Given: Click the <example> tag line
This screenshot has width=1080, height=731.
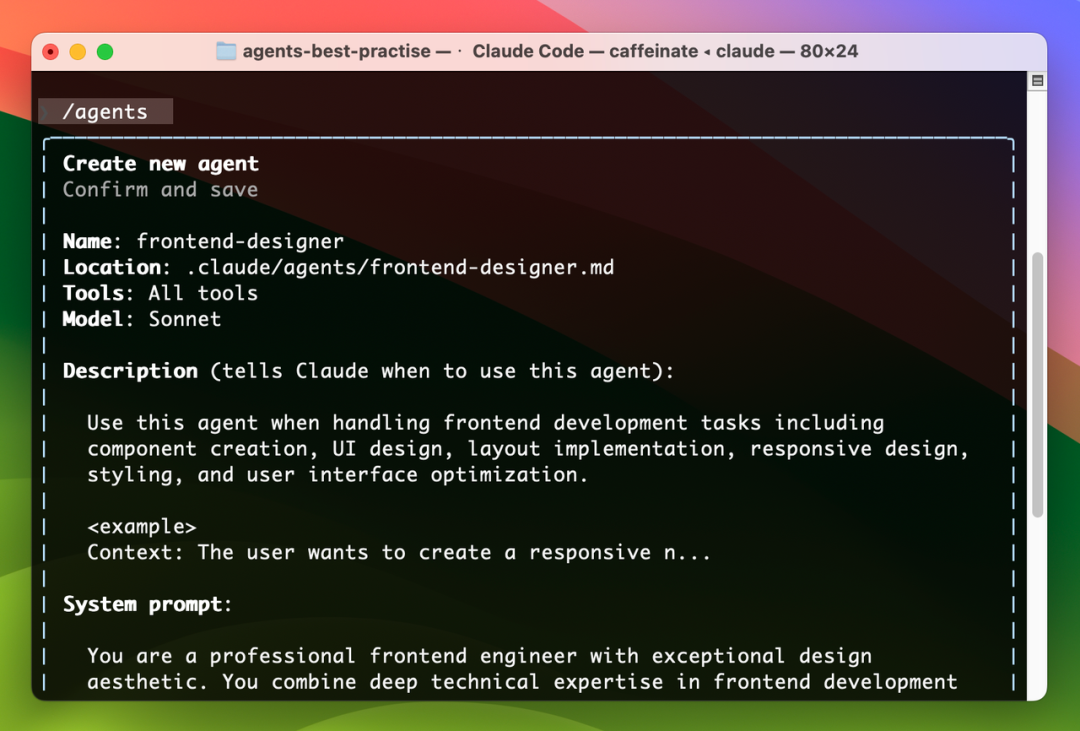Looking at the screenshot, I should coord(141,526).
